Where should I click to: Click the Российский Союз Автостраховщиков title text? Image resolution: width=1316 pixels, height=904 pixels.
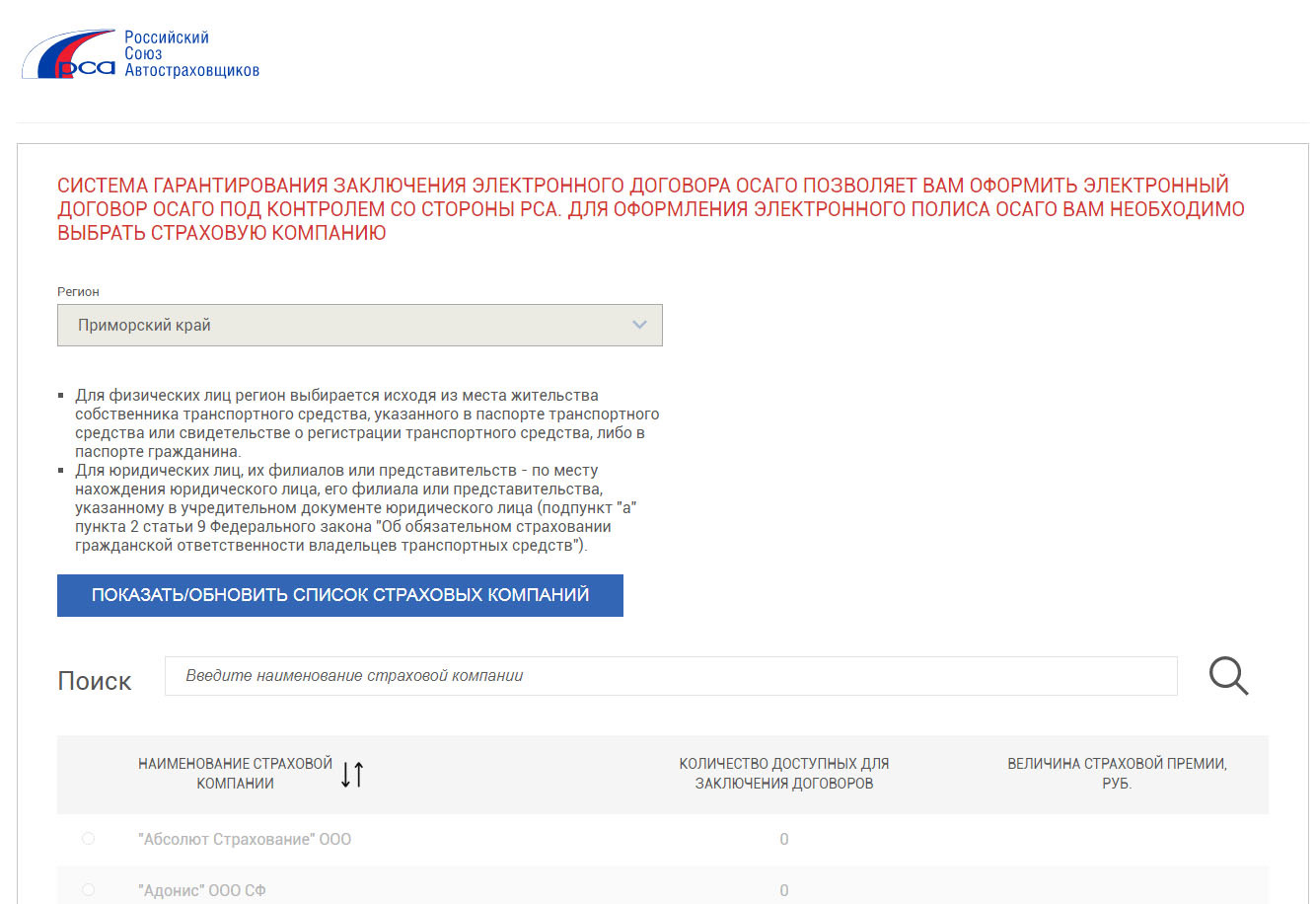[x=191, y=54]
